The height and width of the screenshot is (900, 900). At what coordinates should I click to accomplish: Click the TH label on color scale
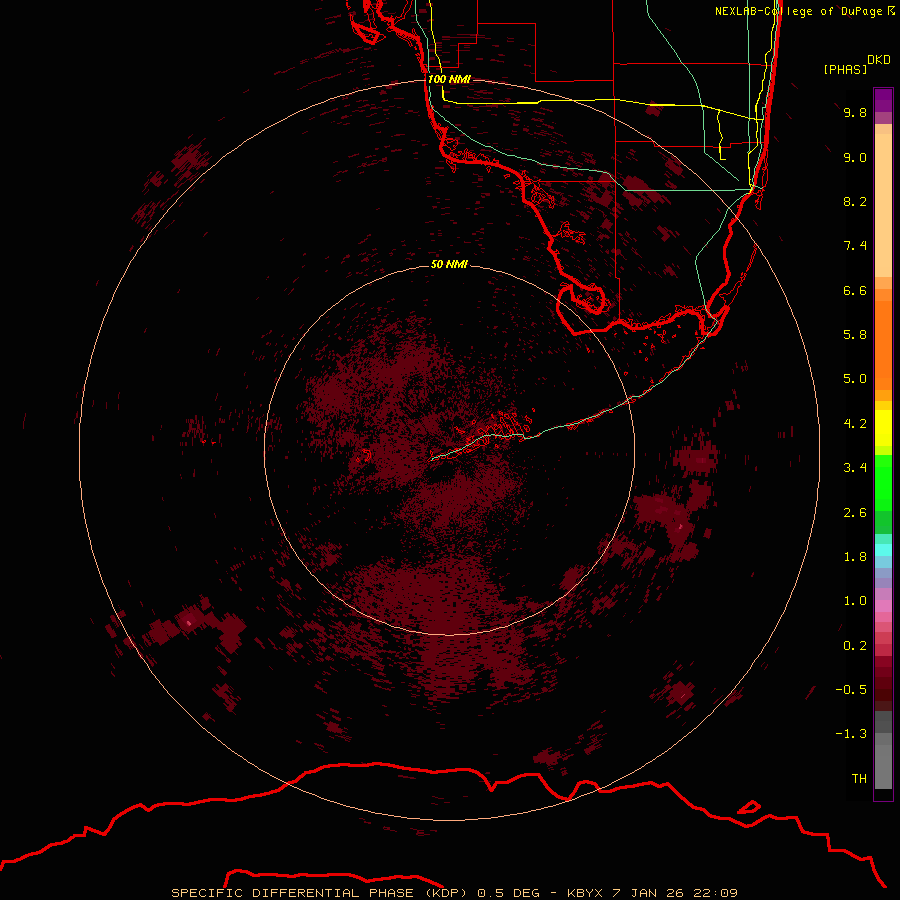tap(859, 779)
